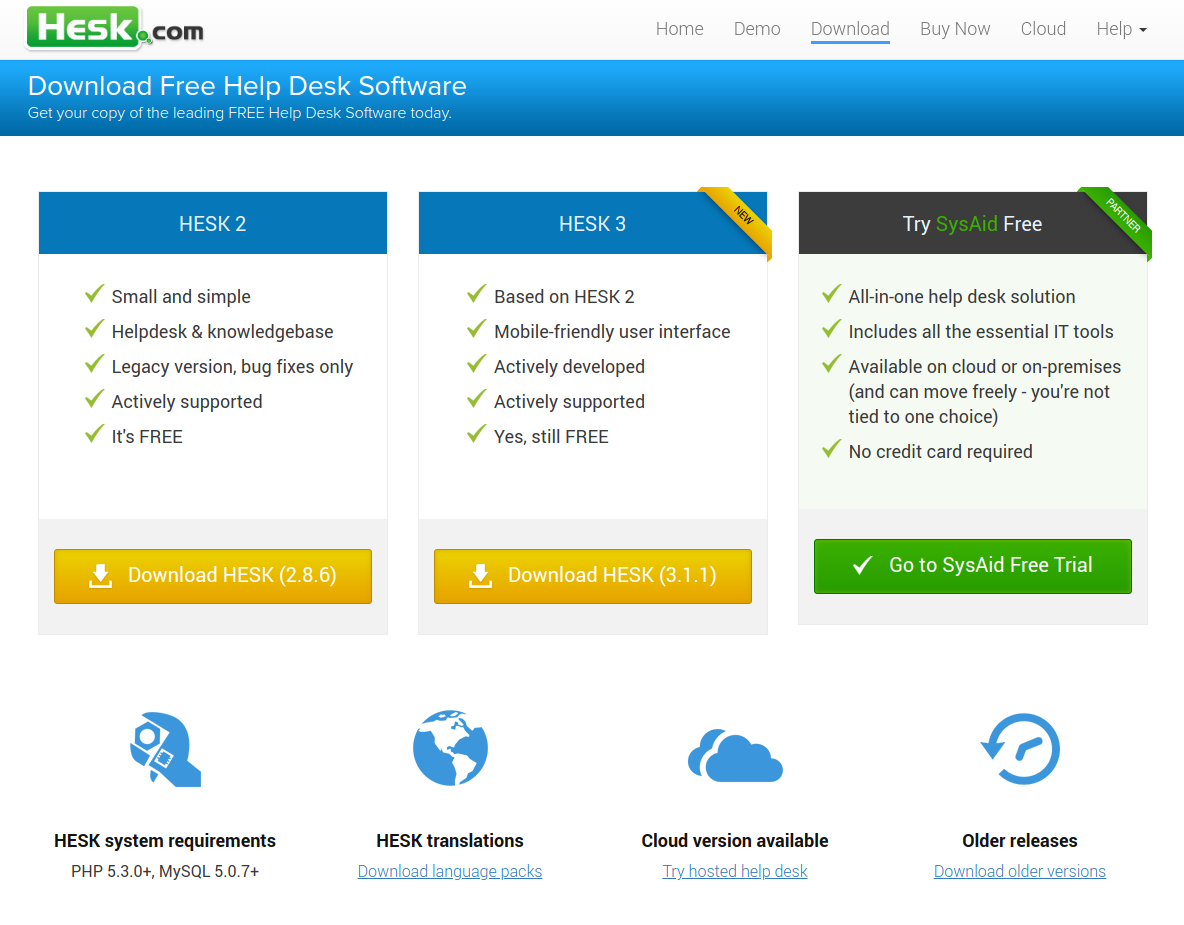The width and height of the screenshot is (1184, 925).
Task: Click the 'PHP 5.3.0+, MySQL 5.0.7+' text
Action: [165, 871]
